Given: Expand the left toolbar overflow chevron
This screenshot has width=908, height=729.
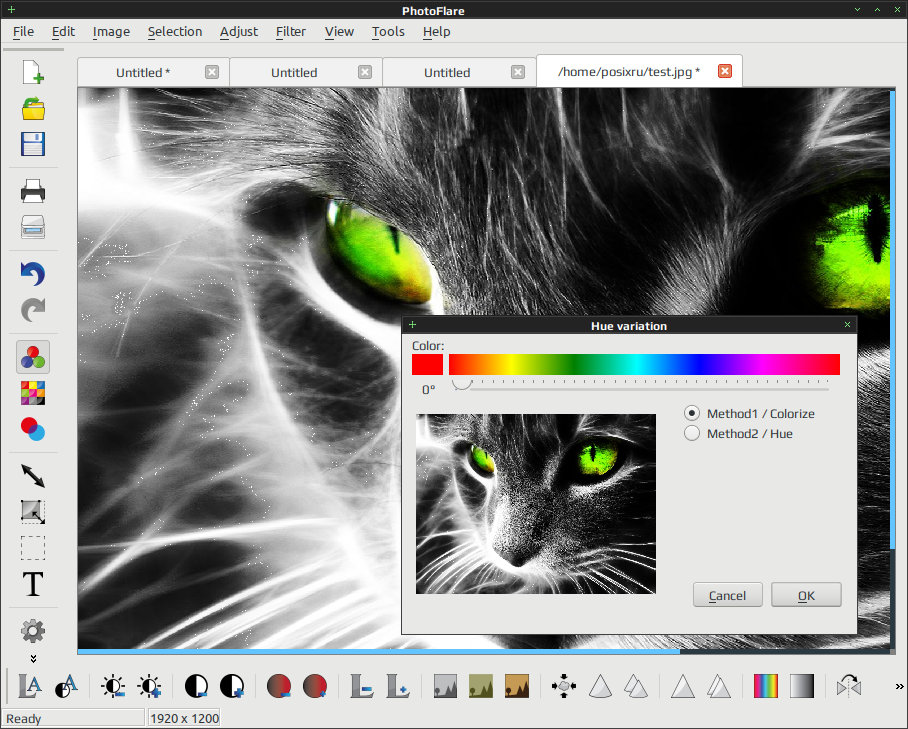Looking at the screenshot, I should 33,658.
